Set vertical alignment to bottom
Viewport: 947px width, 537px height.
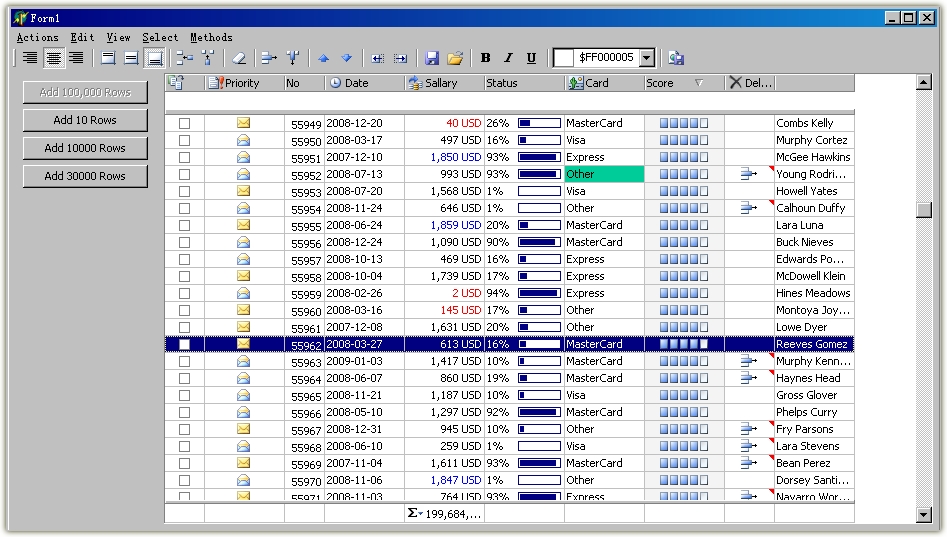tap(155, 58)
